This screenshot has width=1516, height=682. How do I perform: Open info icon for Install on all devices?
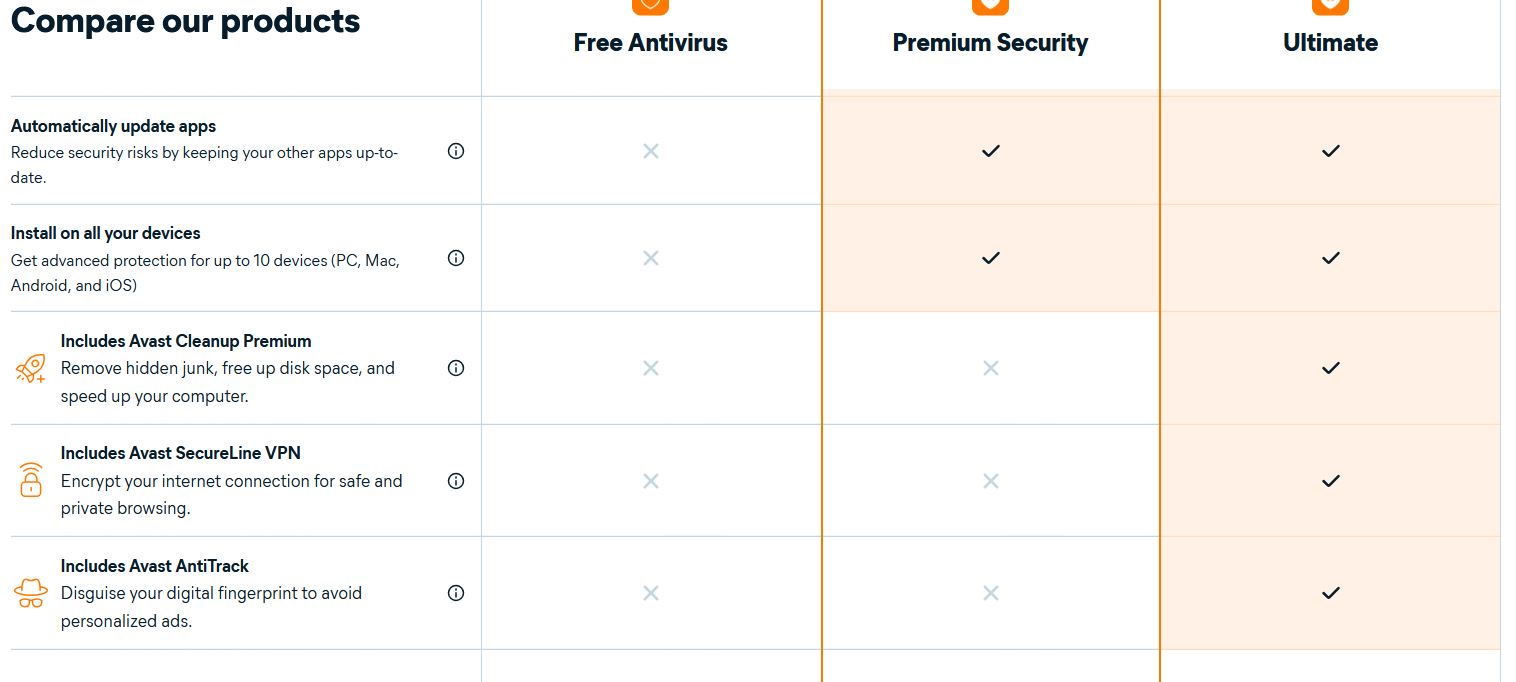456,258
